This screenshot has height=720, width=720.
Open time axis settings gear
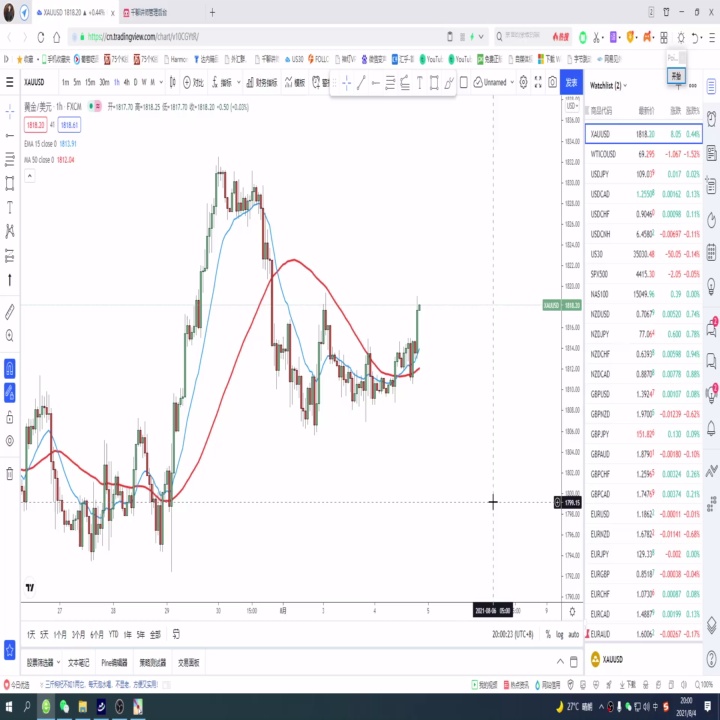point(572,611)
